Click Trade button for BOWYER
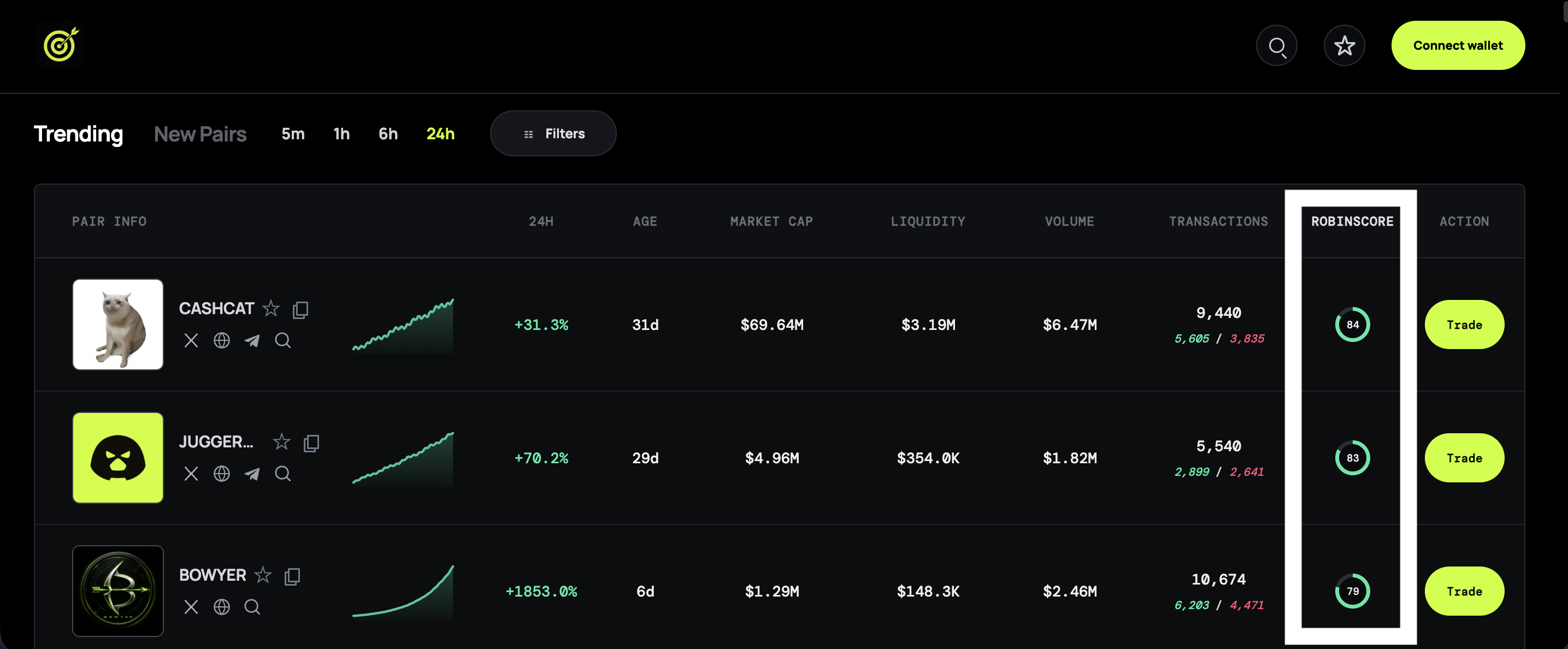The image size is (1568, 649). pos(1464,591)
